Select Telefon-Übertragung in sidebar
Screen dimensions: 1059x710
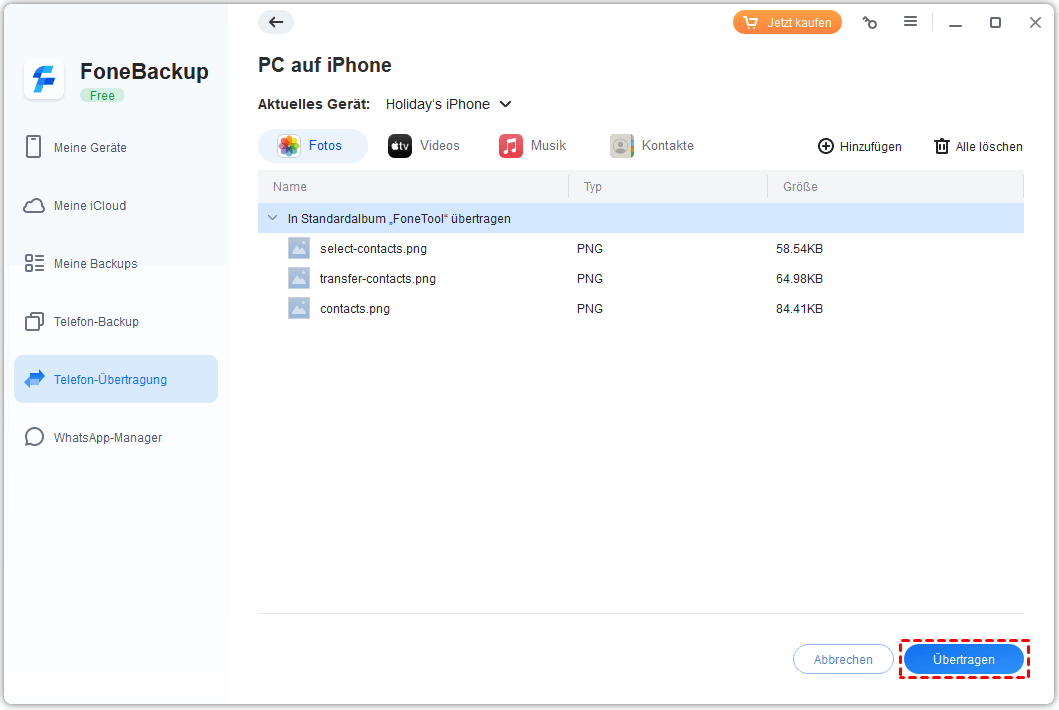115,379
